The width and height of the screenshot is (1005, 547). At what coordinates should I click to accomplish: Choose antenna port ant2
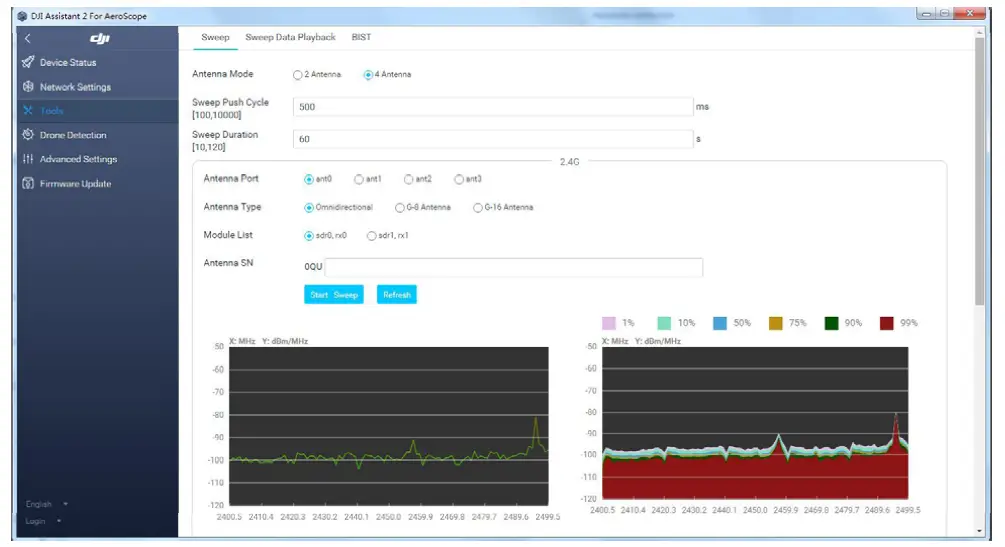pyautogui.click(x=409, y=180)
